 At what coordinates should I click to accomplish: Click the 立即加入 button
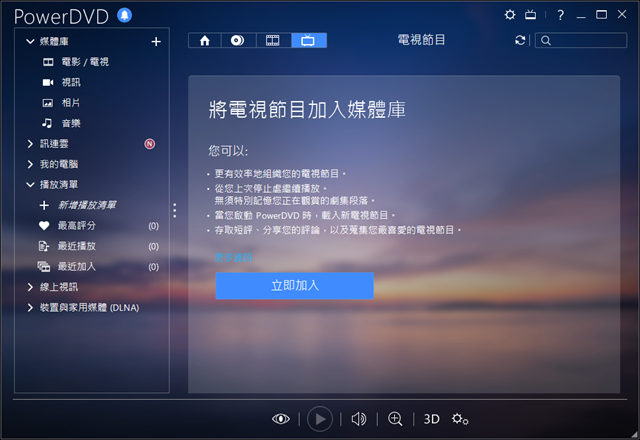[294, 286]
